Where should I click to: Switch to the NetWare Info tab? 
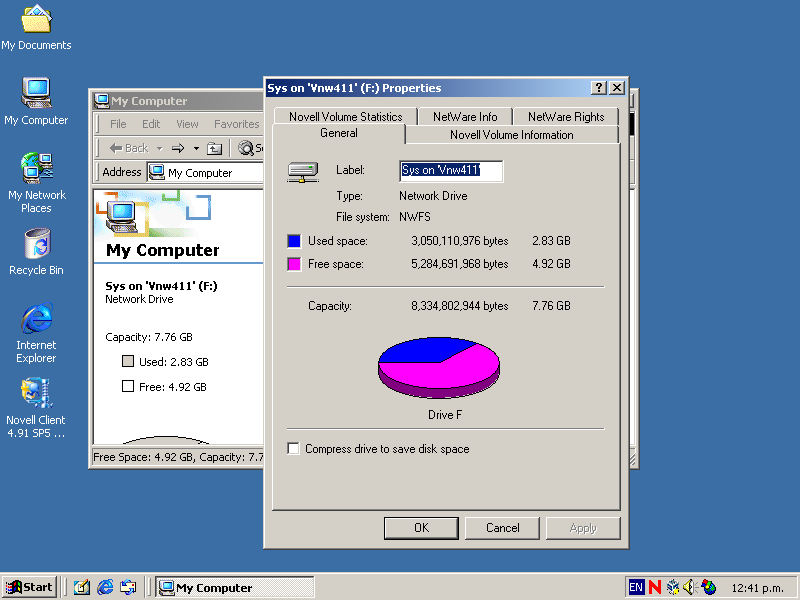(x=465, y=116)
